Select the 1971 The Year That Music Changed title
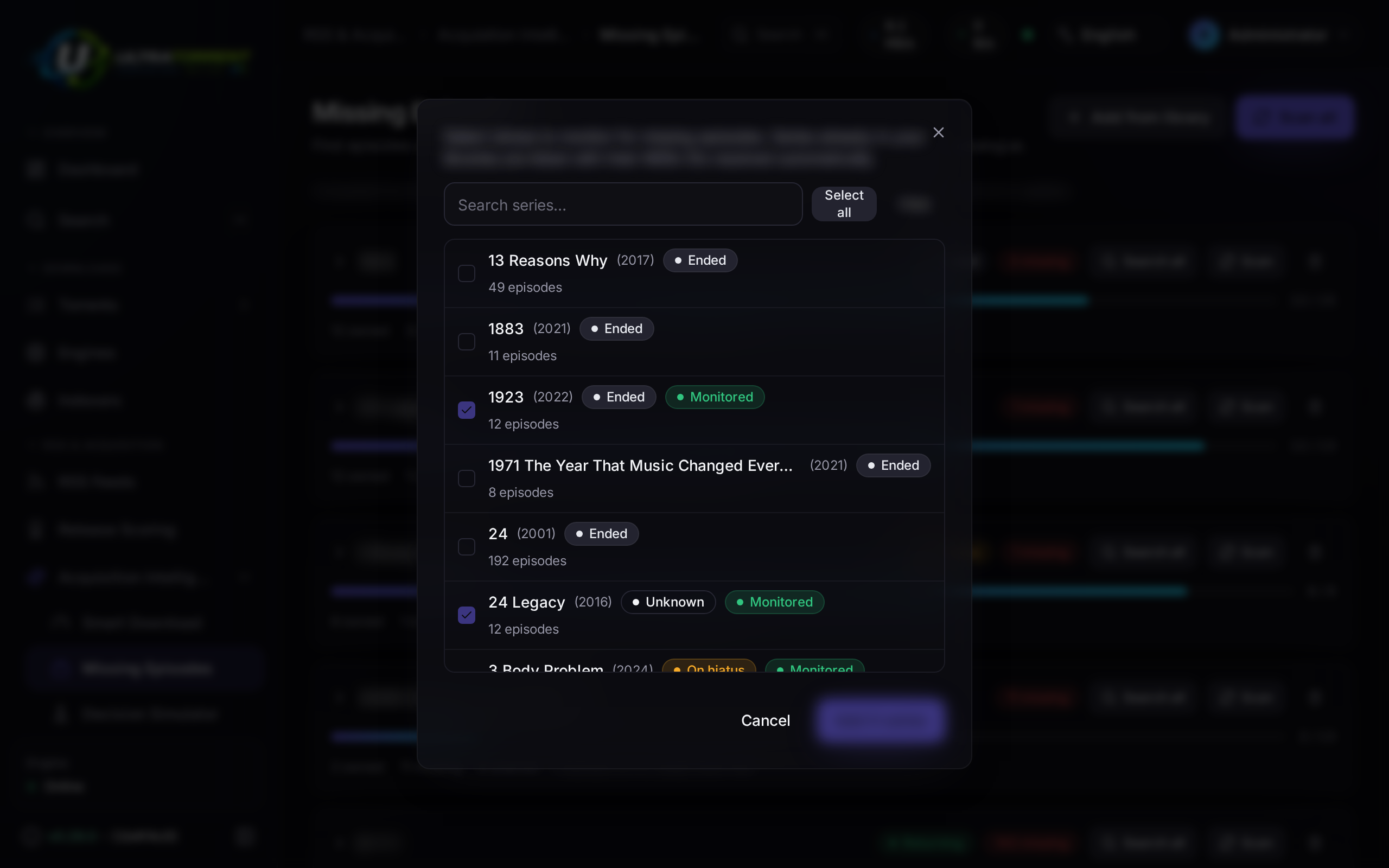The image size is (1389, 868). click(x=641, y=465)
